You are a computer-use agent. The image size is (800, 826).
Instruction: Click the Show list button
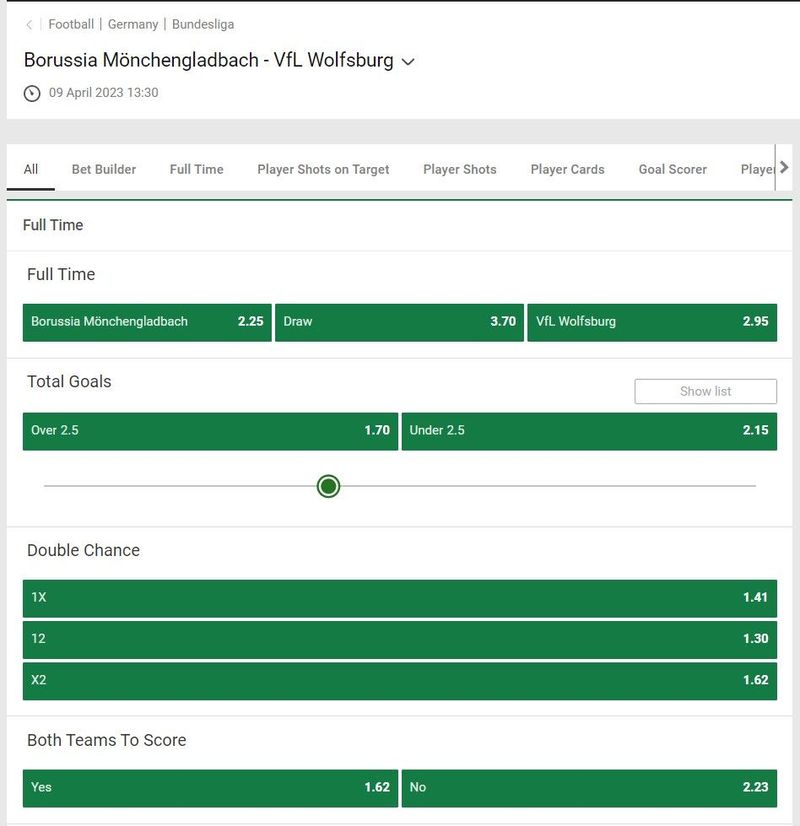click(x=705, y=391)
